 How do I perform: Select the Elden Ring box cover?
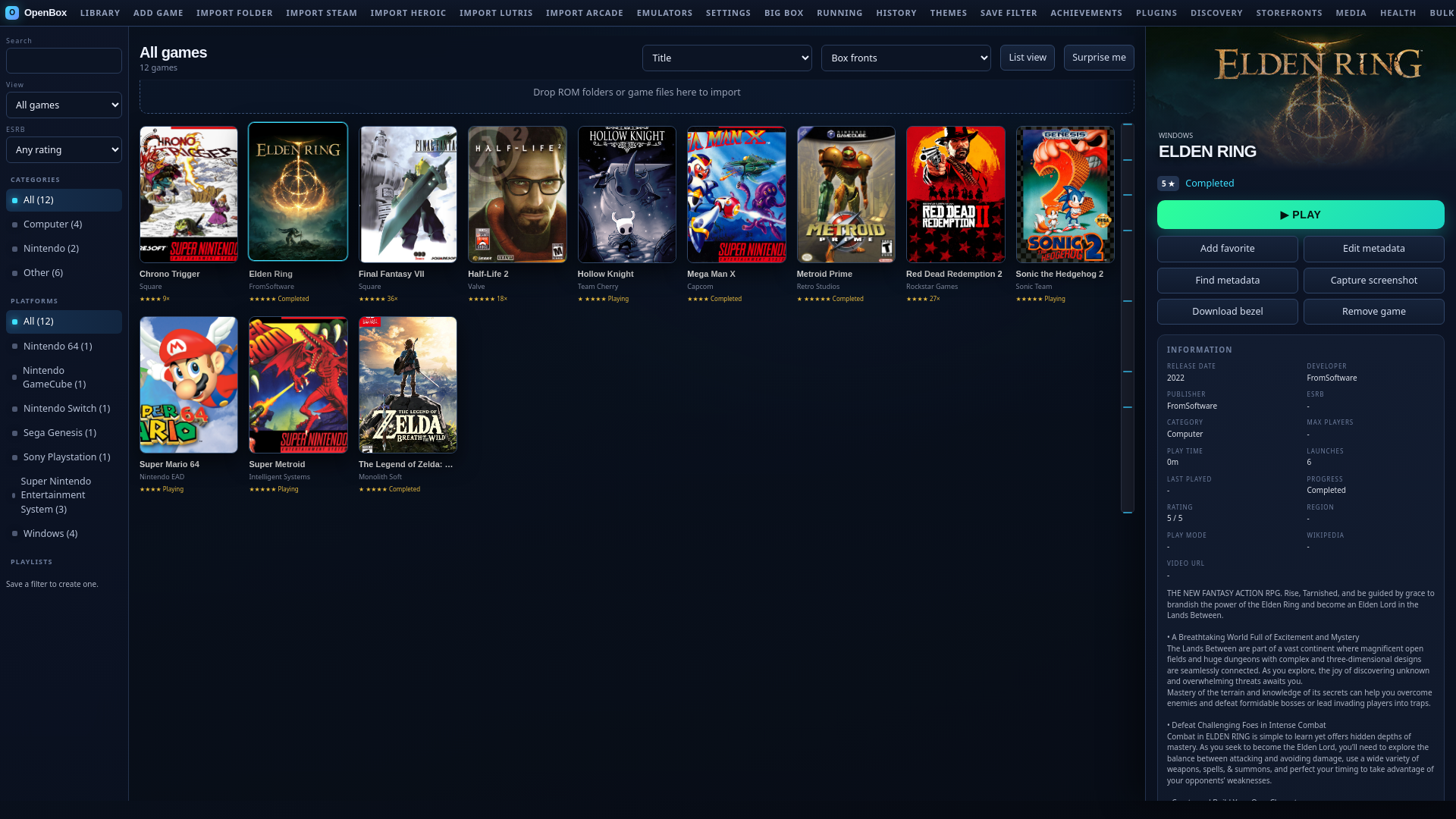[x=298, y=192]
